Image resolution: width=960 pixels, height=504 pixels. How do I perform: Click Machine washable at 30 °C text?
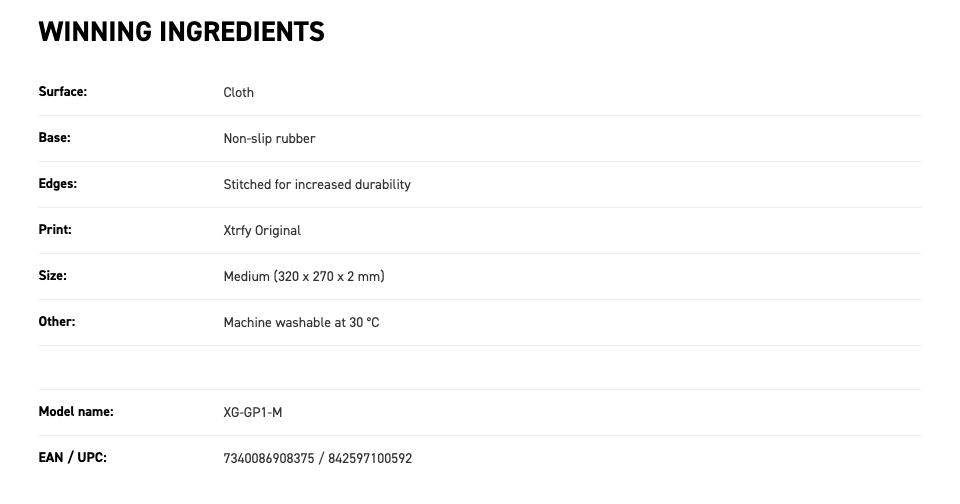click(301, 322)
